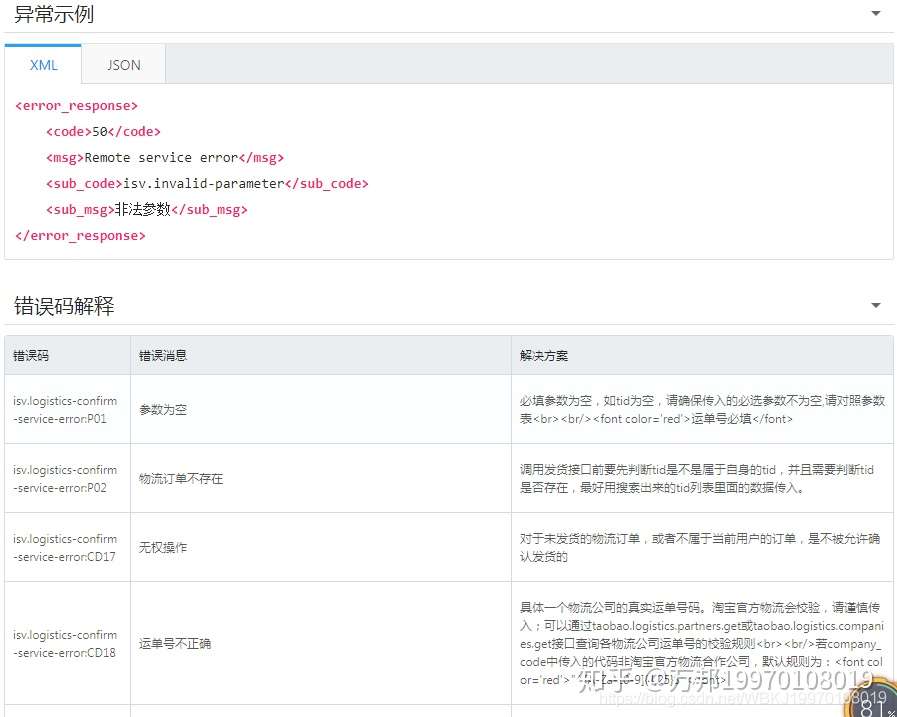
Task: Click the solution text starting 具体一个物流公司
Action: pyautogui.click(x=701, y=644)
